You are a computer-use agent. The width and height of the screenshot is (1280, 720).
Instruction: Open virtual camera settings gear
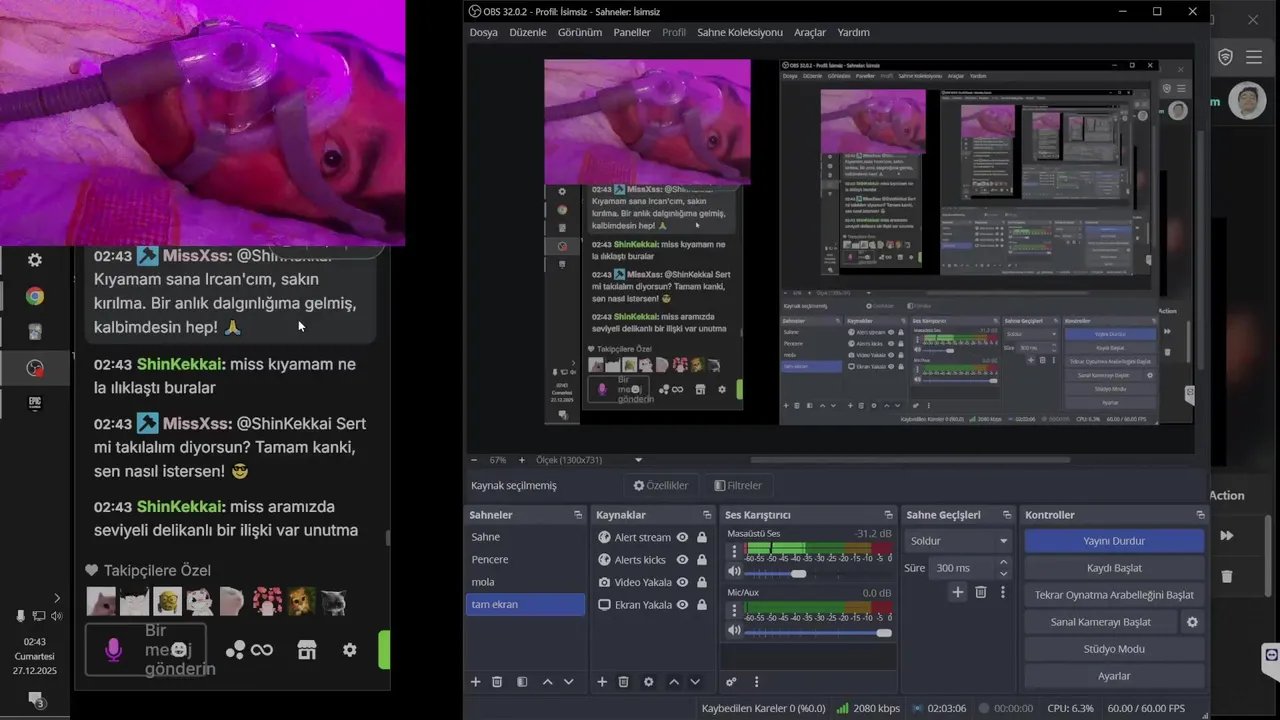click(1192, 622)
